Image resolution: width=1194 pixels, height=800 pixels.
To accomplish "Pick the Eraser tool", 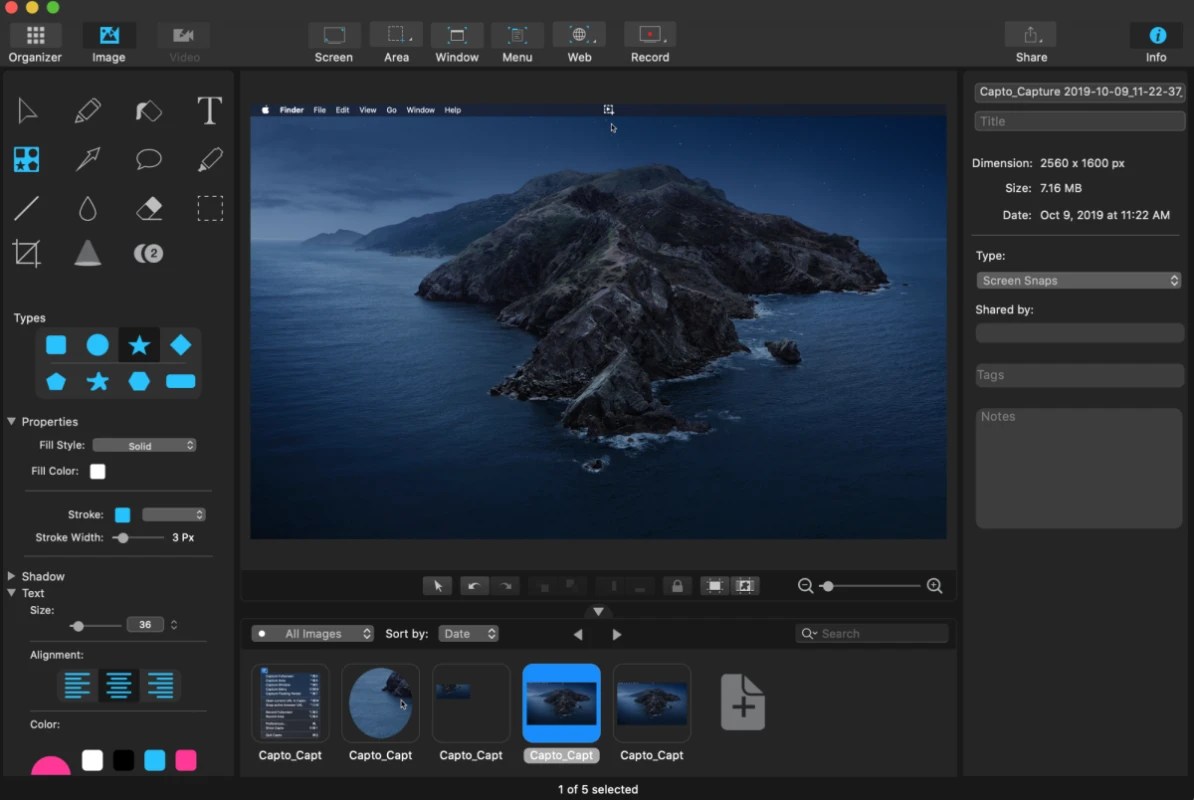I will coord(149,207).
